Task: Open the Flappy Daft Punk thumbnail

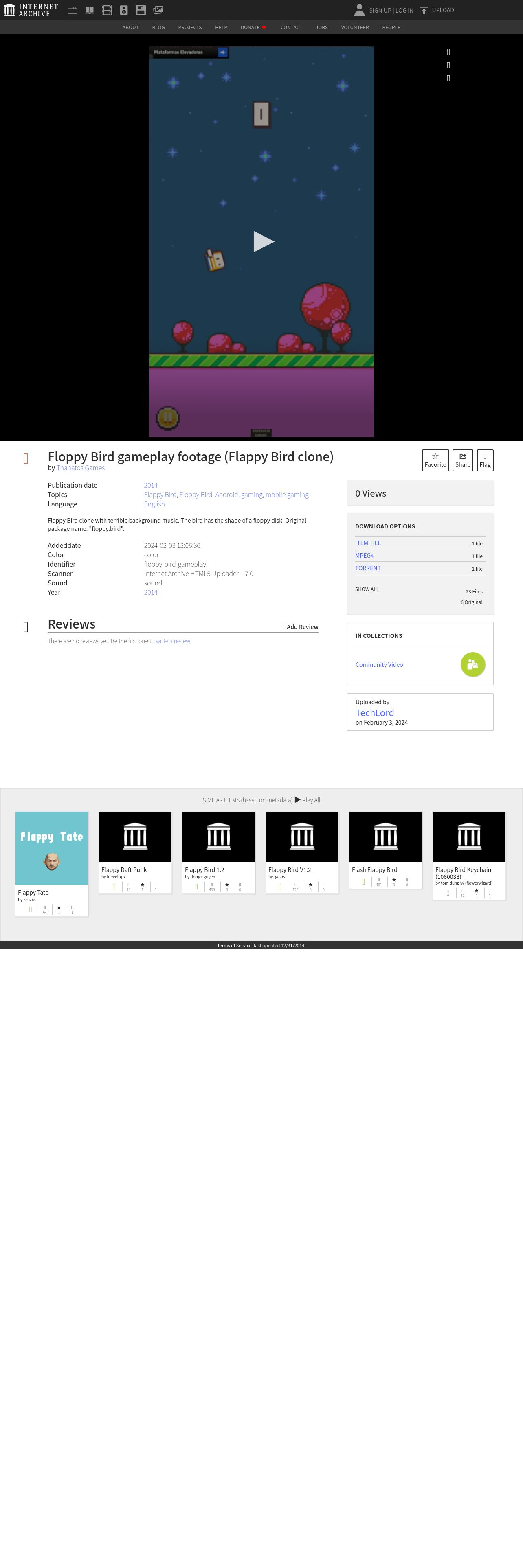Action: 135,837
